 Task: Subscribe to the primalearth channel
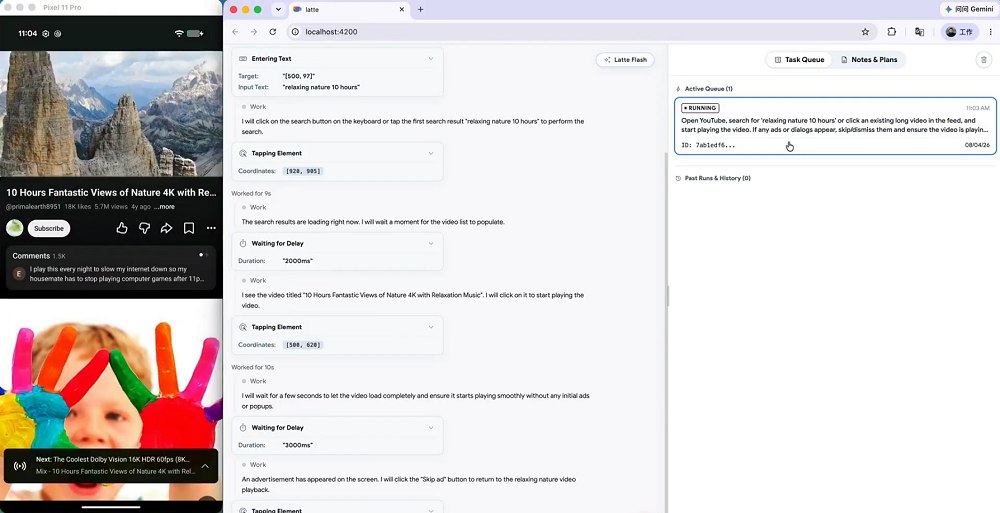tap(49, 228)
